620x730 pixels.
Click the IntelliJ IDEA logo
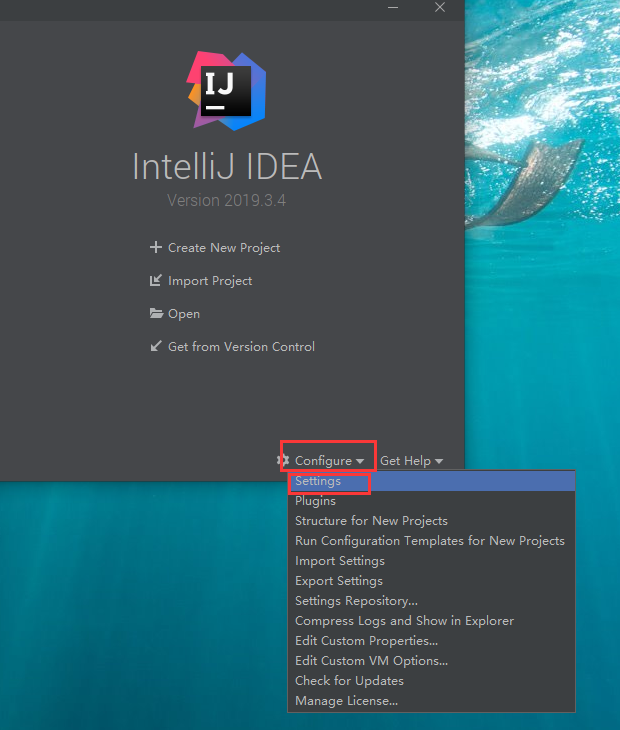coord(226,91)
